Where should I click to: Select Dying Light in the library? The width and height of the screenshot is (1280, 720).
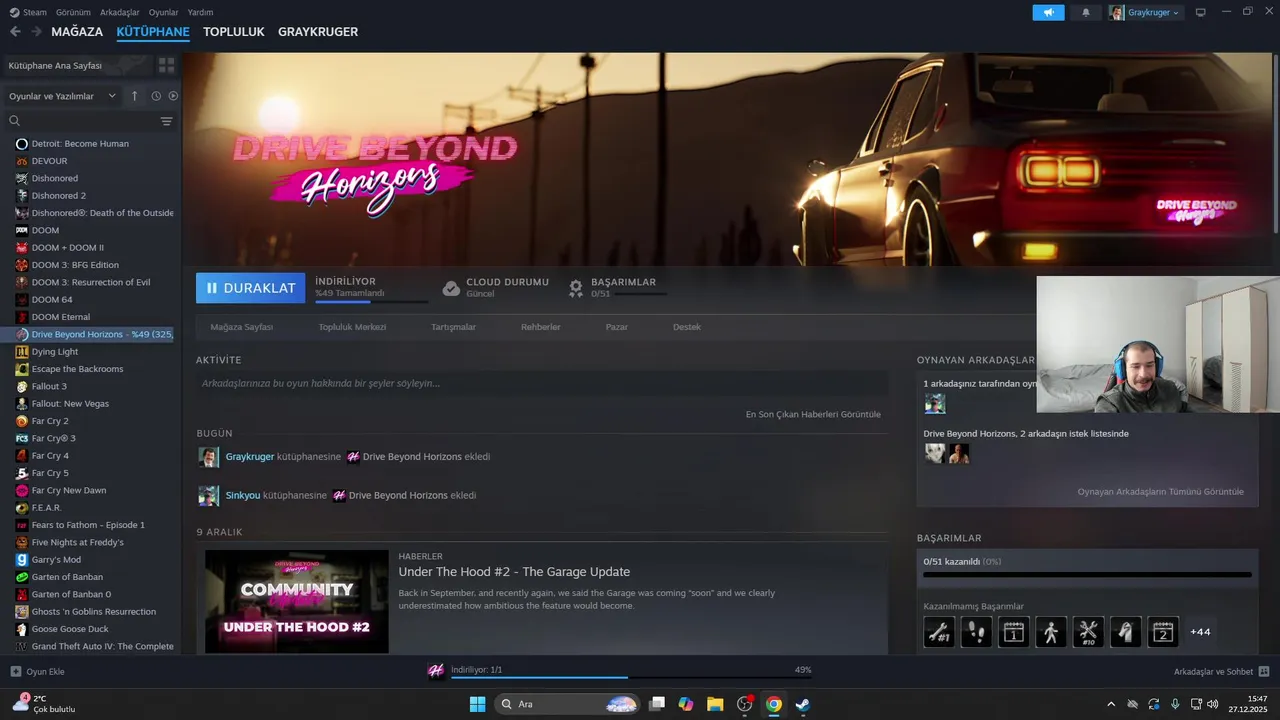[x=54, y=352]
